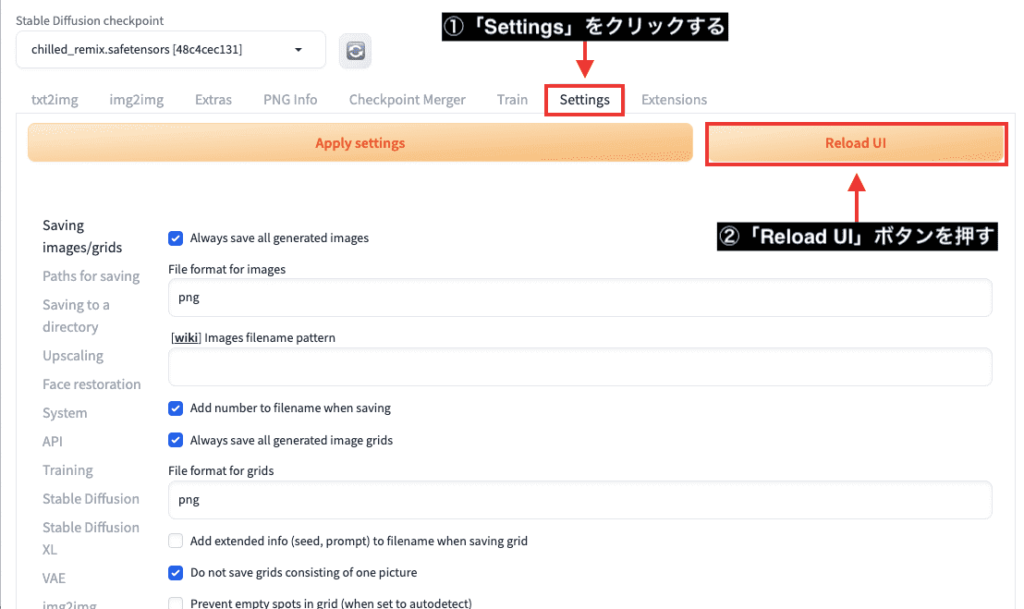Open the Extensions tab
This screenshot has height=609, width=1024.
(674, 99)
